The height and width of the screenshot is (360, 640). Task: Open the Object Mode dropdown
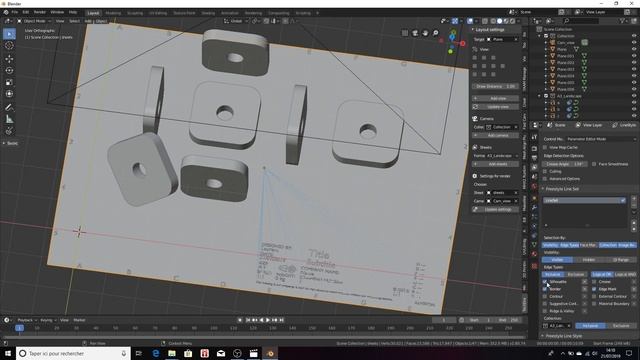coord(34,21)
